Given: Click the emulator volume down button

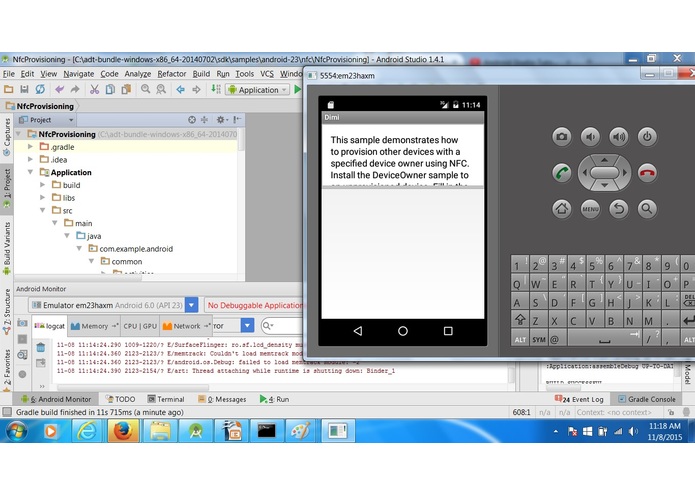Looking at the screenshot, I should (590, 136).
